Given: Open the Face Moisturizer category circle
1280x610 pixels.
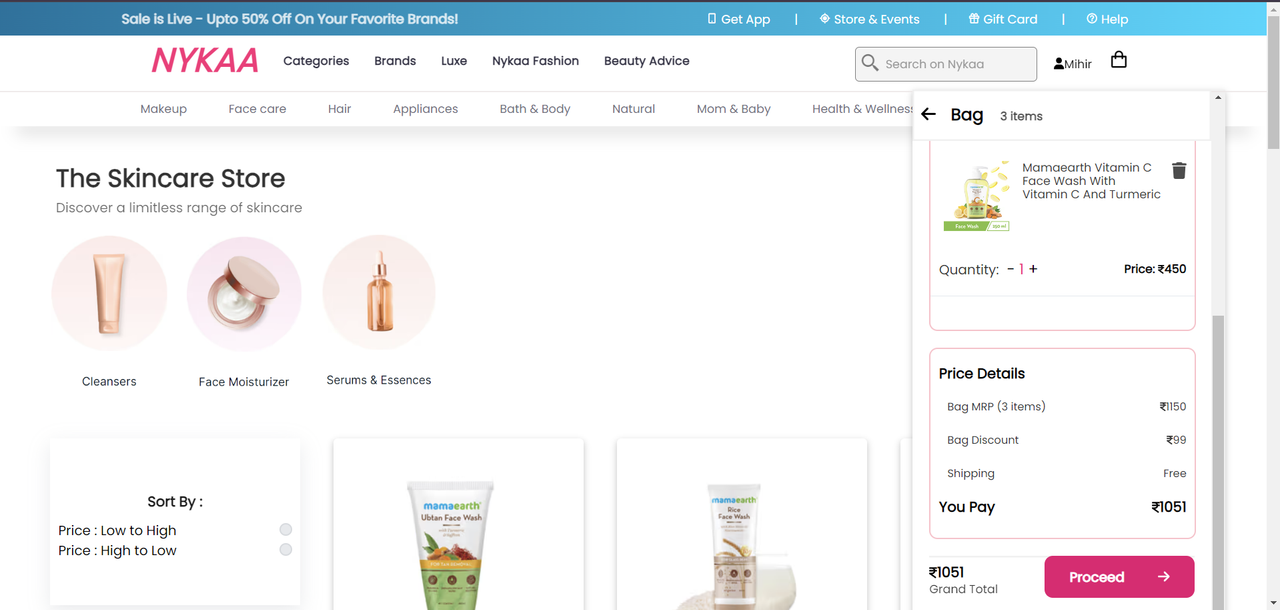Looking at the screenshot, I should 244,294.
